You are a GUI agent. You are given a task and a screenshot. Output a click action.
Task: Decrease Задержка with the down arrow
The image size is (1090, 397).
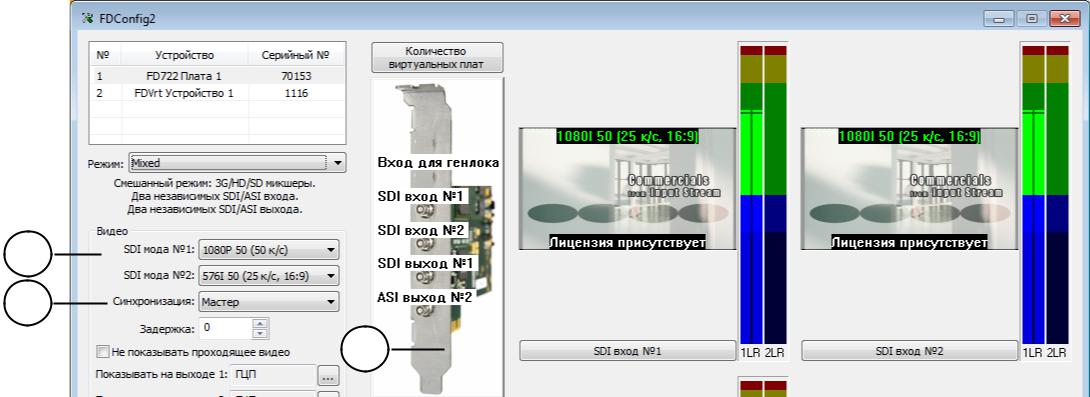tap(260, 332)
